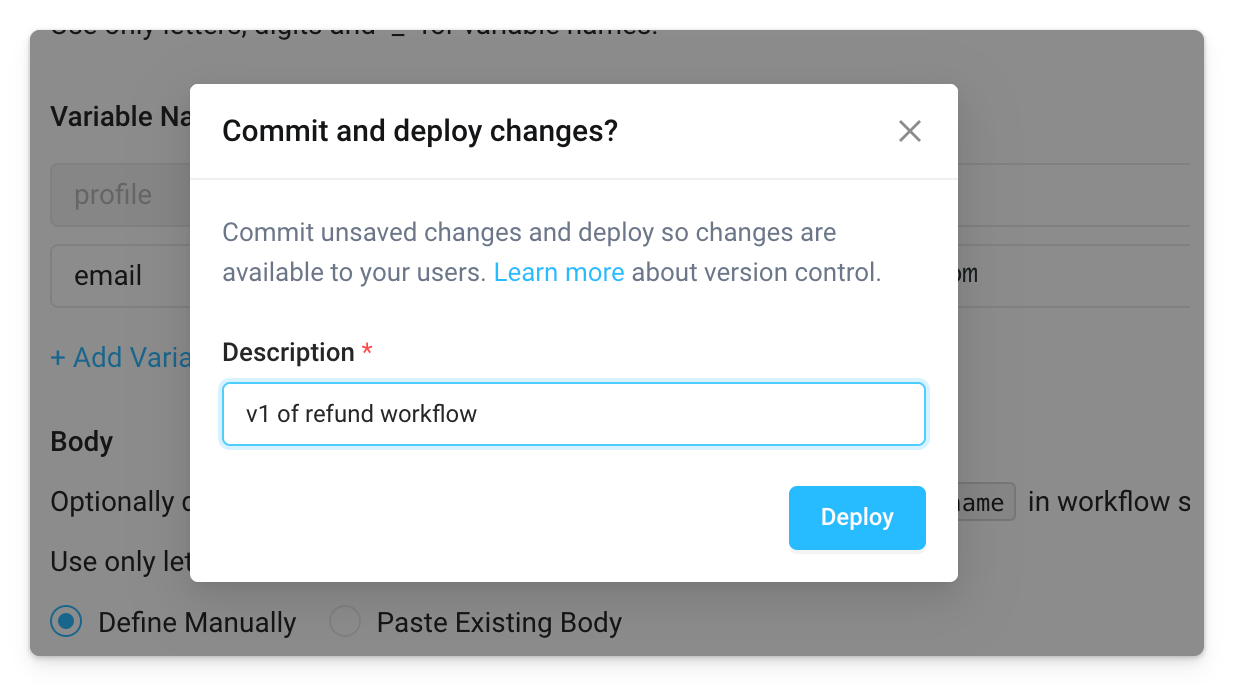Click the red required asterisk beside Description
Image resolution: width=1234 pixels, height=686 pixels.
click(367, 351)
